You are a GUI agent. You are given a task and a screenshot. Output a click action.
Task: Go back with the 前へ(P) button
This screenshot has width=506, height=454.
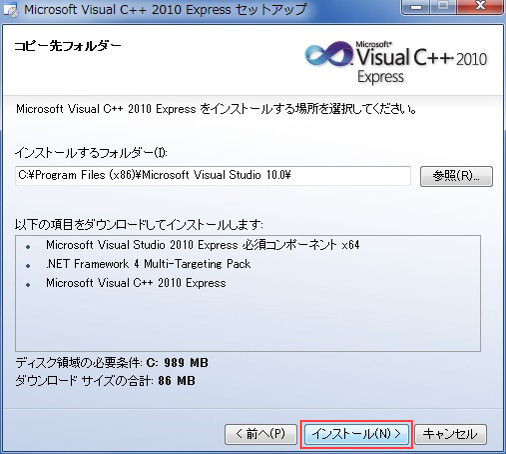(261, 434)
